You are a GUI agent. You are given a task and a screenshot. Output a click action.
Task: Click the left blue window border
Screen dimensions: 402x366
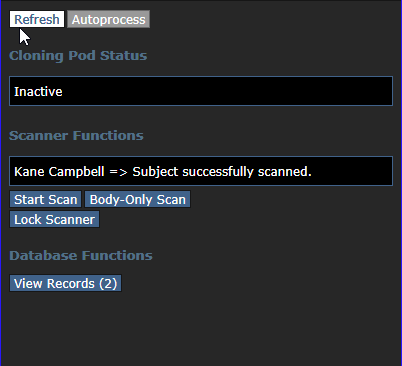click(1, 183)
